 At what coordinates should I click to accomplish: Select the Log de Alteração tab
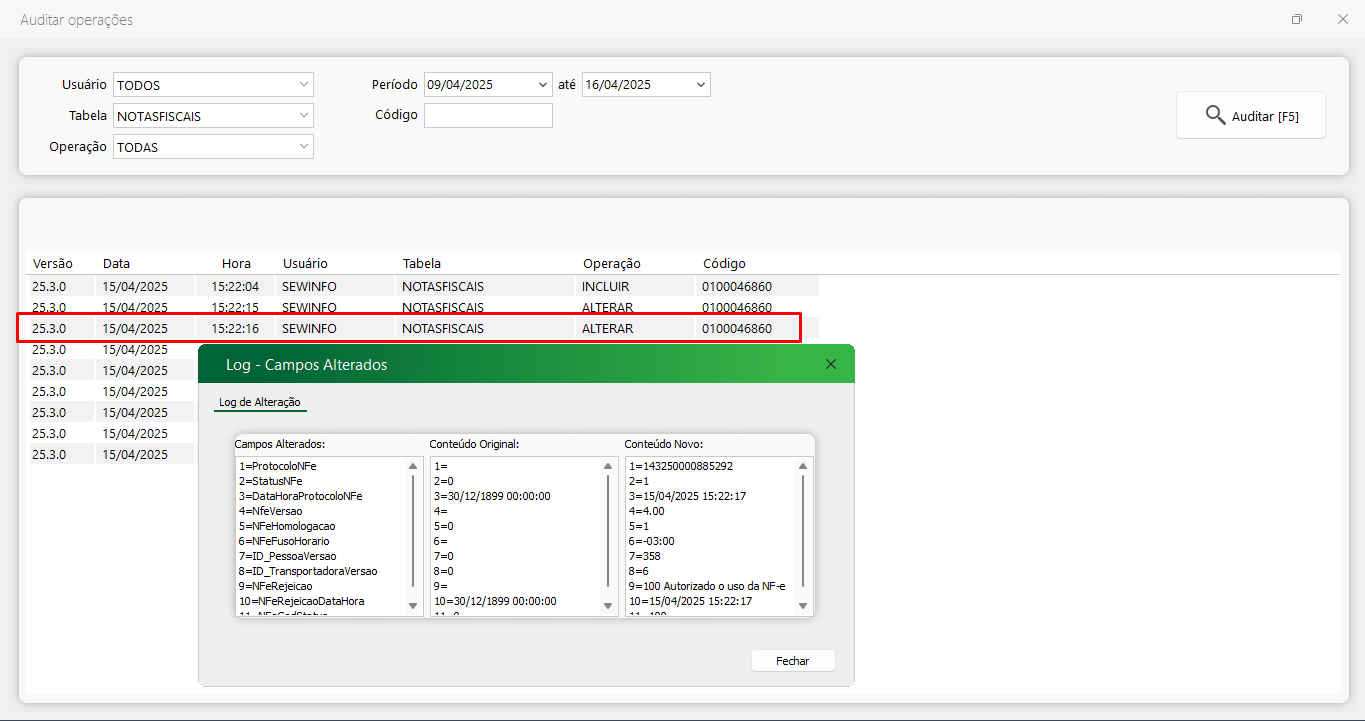259,402
